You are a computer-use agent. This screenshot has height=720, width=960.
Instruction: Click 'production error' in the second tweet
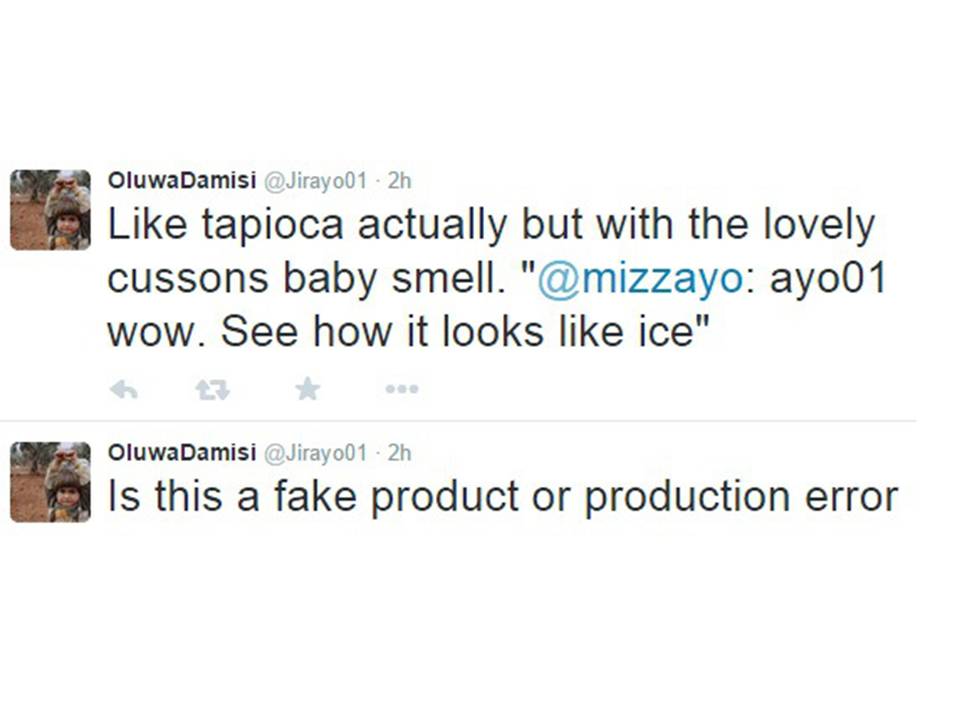740,497
